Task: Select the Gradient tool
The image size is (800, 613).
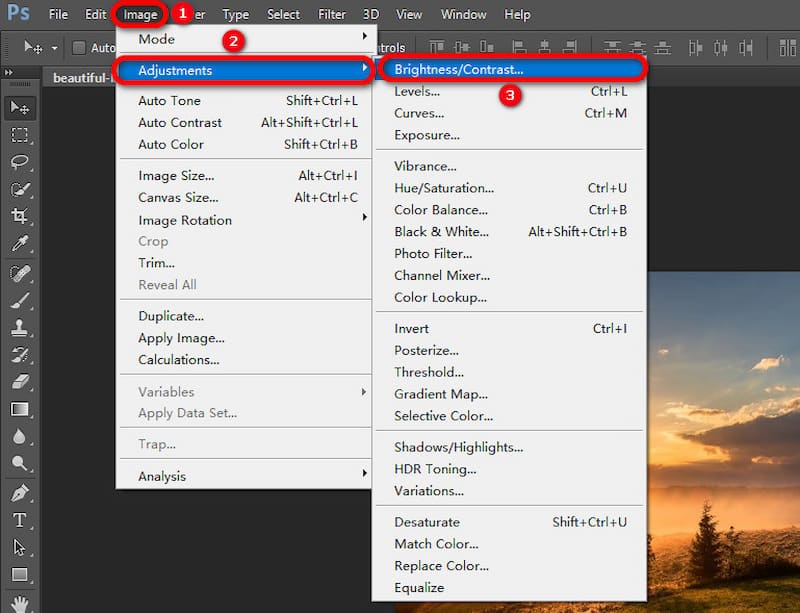Action: pos(22,410)
